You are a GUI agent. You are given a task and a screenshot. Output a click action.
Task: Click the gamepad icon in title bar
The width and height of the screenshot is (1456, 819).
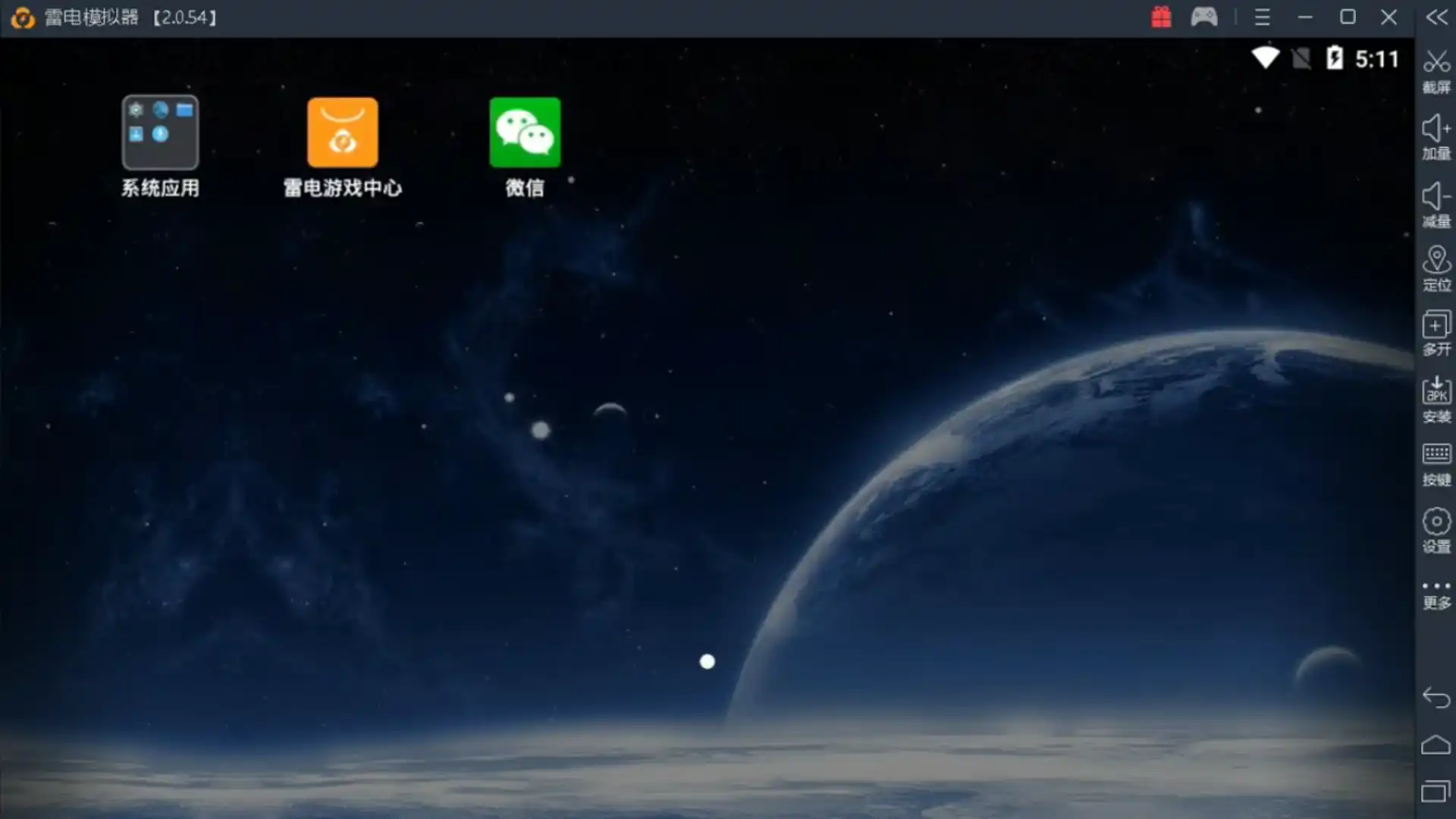click(x=1204, y=17)
